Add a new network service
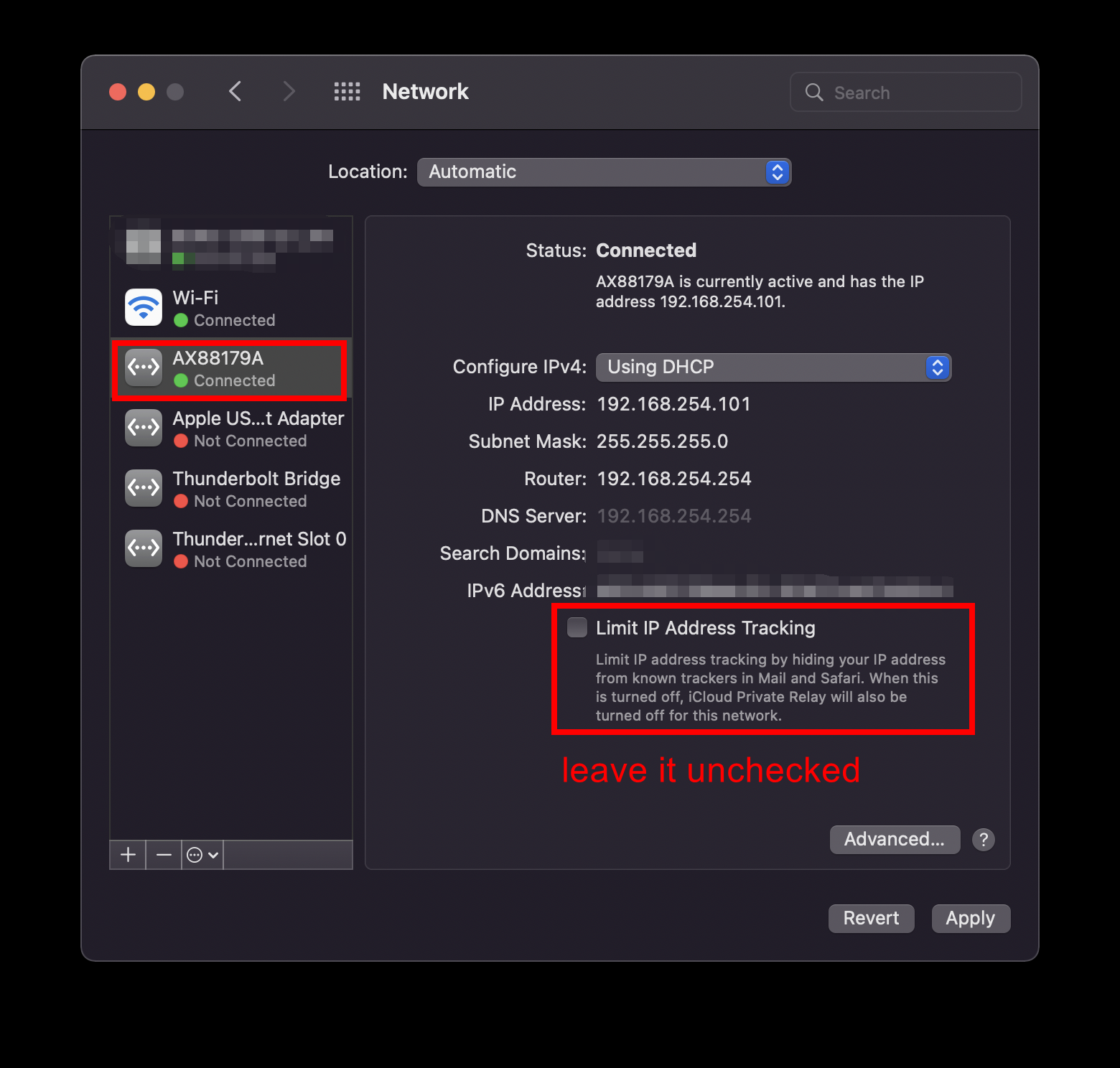Viewport: 1120px width, 1068px height. (x=128, y=855)
